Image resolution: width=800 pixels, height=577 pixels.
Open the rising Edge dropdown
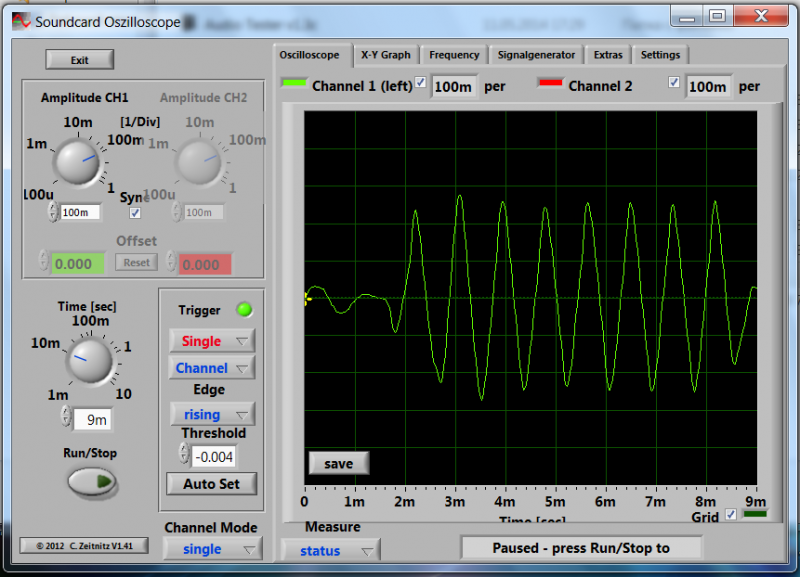[x=212, y=414]
